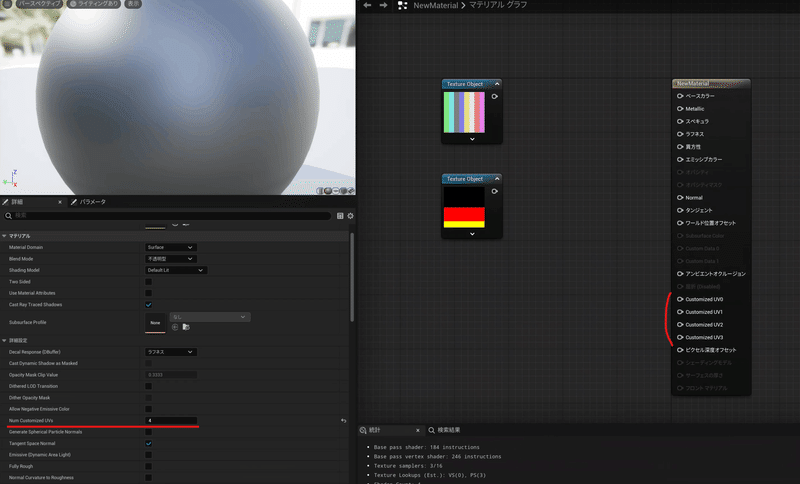Uncheck Tangent Space Normal
Viewport: 800px width, 484px height.
click(x=148, y=443)
